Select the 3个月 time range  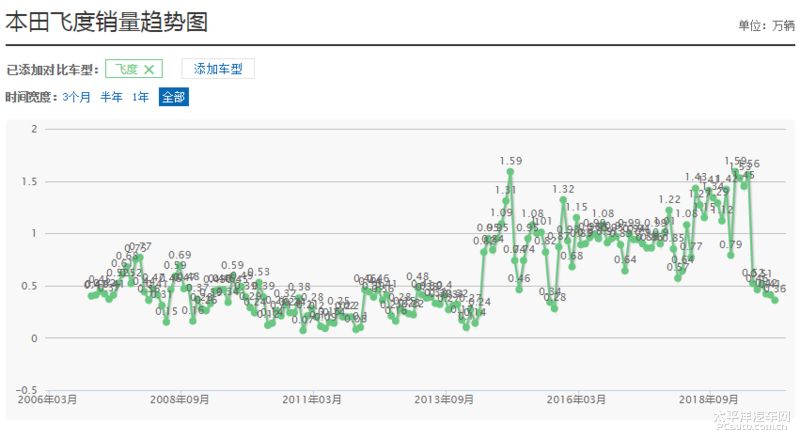click(77, 97)
